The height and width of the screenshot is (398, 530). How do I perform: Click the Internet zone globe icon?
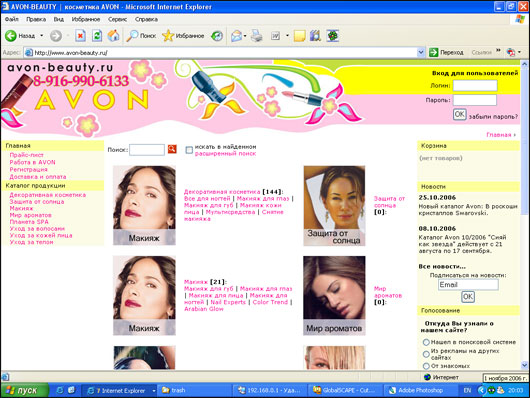point(427,377)
